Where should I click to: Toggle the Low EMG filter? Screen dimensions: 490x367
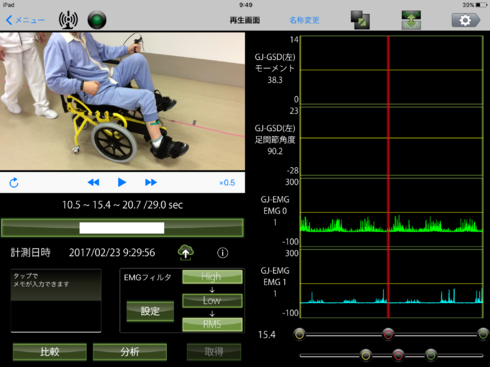[212, 300]
